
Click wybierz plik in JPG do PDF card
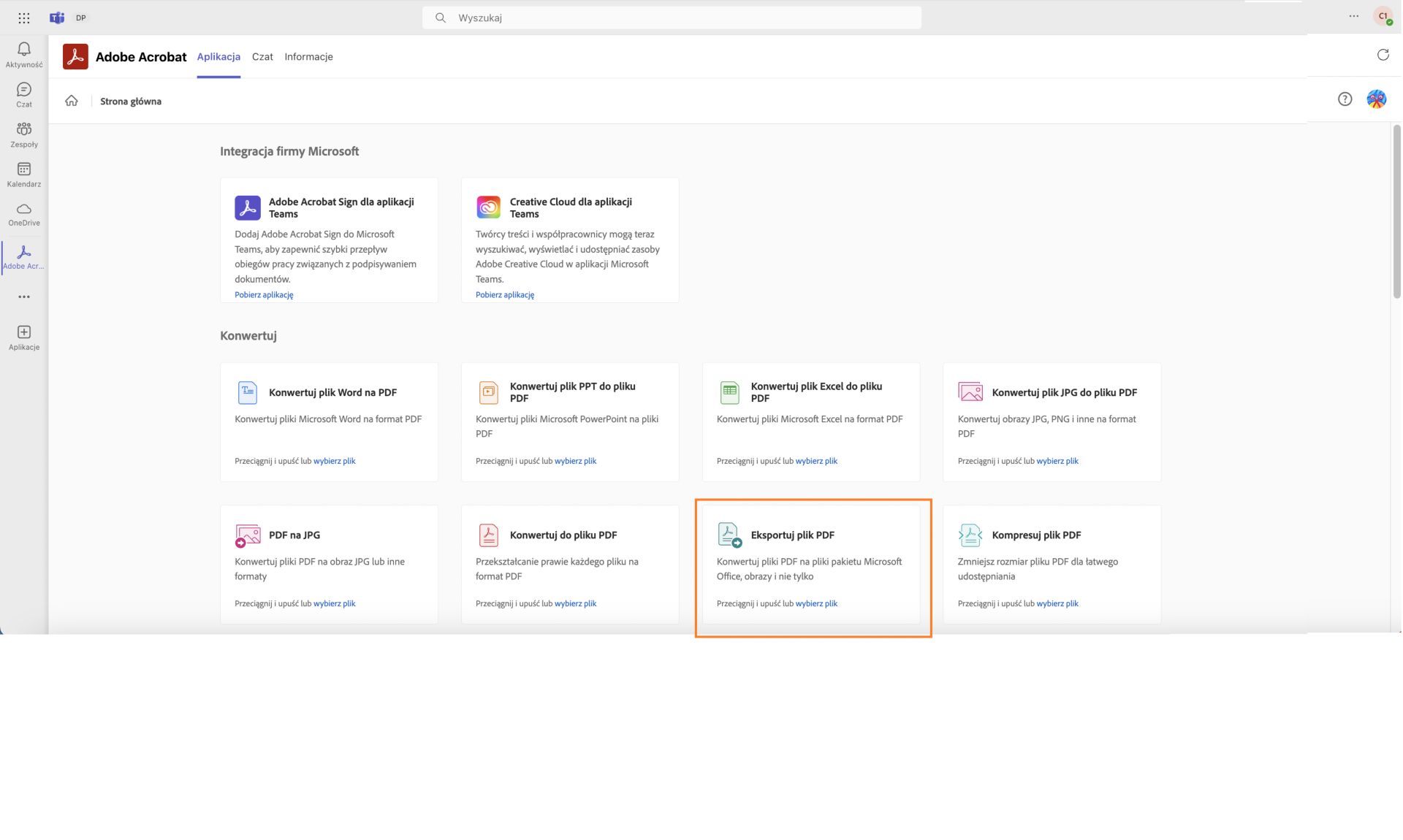coord(1057,461)
